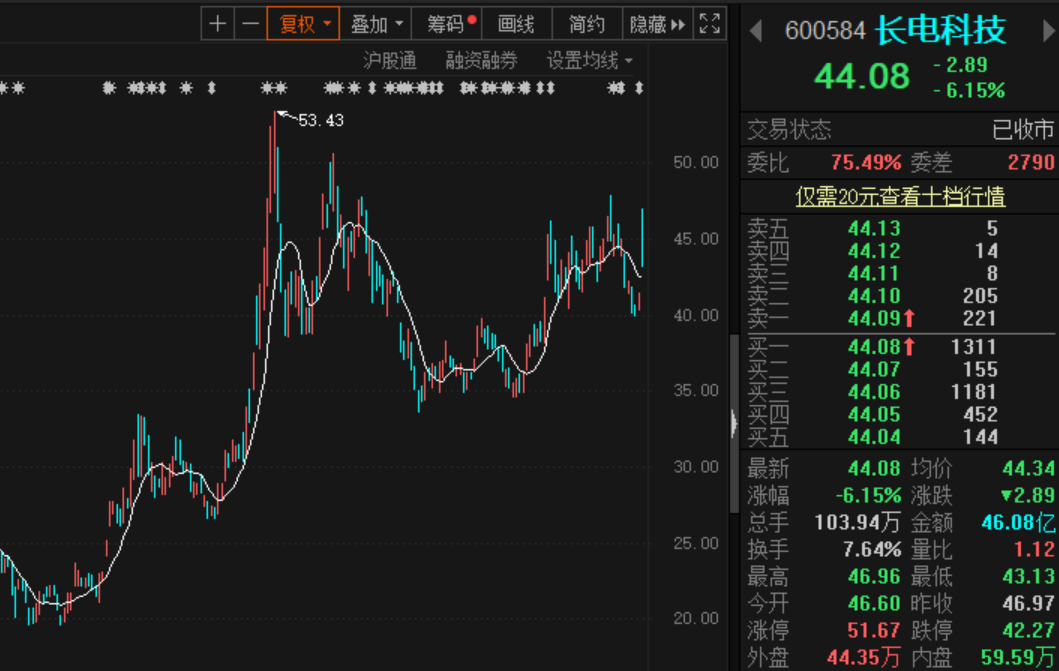Click 外盘 value 44.35万
Viewport: 1059px width, 671px height.
[864, 657]
